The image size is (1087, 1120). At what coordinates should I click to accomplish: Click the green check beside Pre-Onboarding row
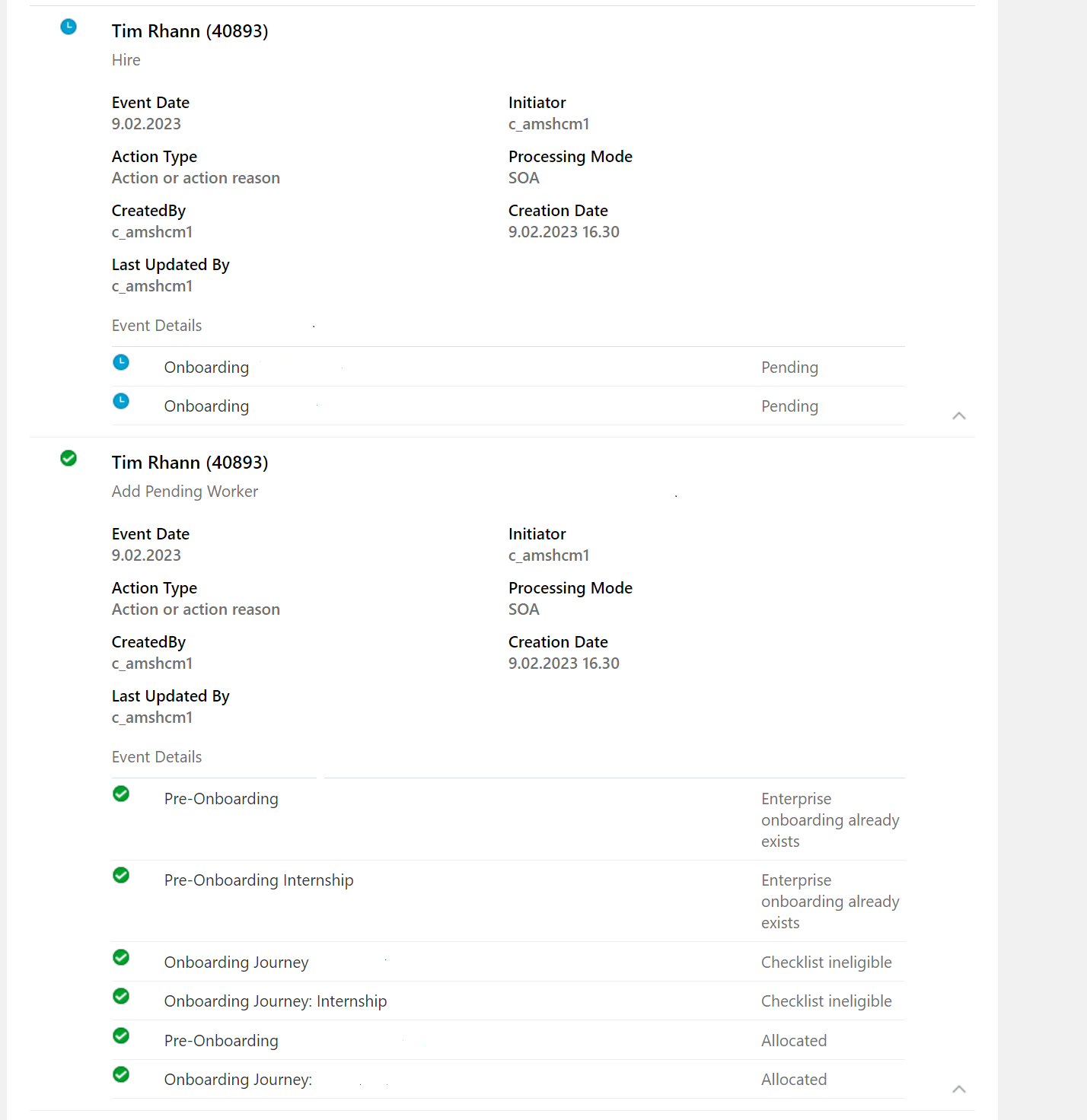pyautogui.click(x=120, y=794)
